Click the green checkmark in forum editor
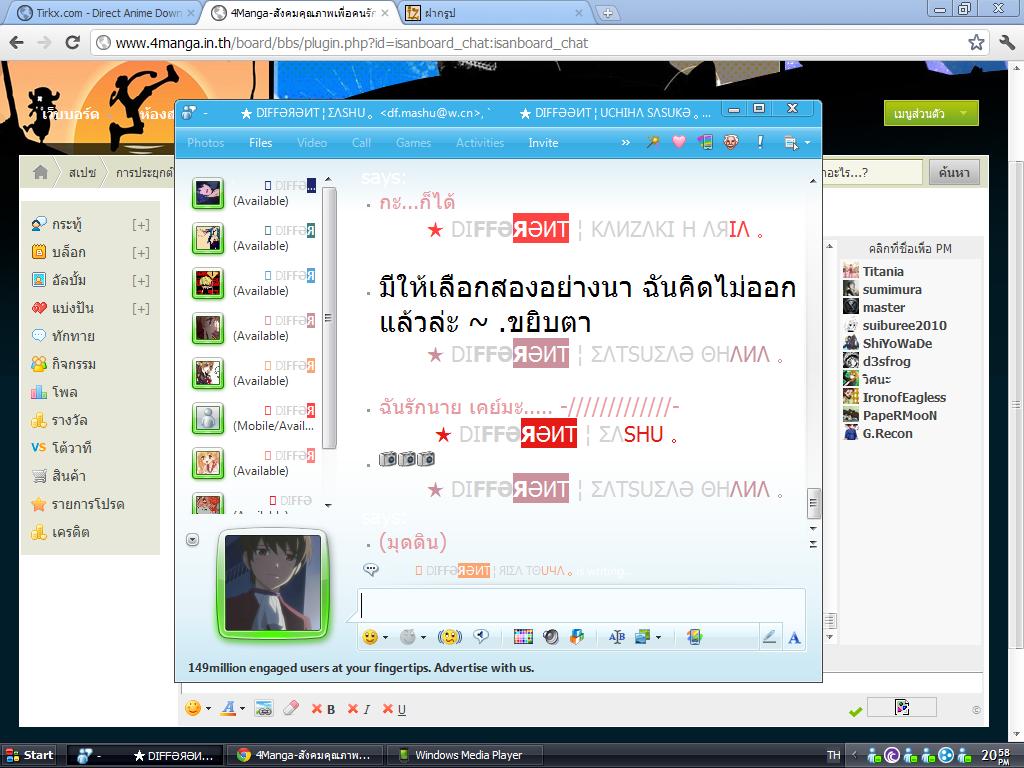 coord(855,711)
